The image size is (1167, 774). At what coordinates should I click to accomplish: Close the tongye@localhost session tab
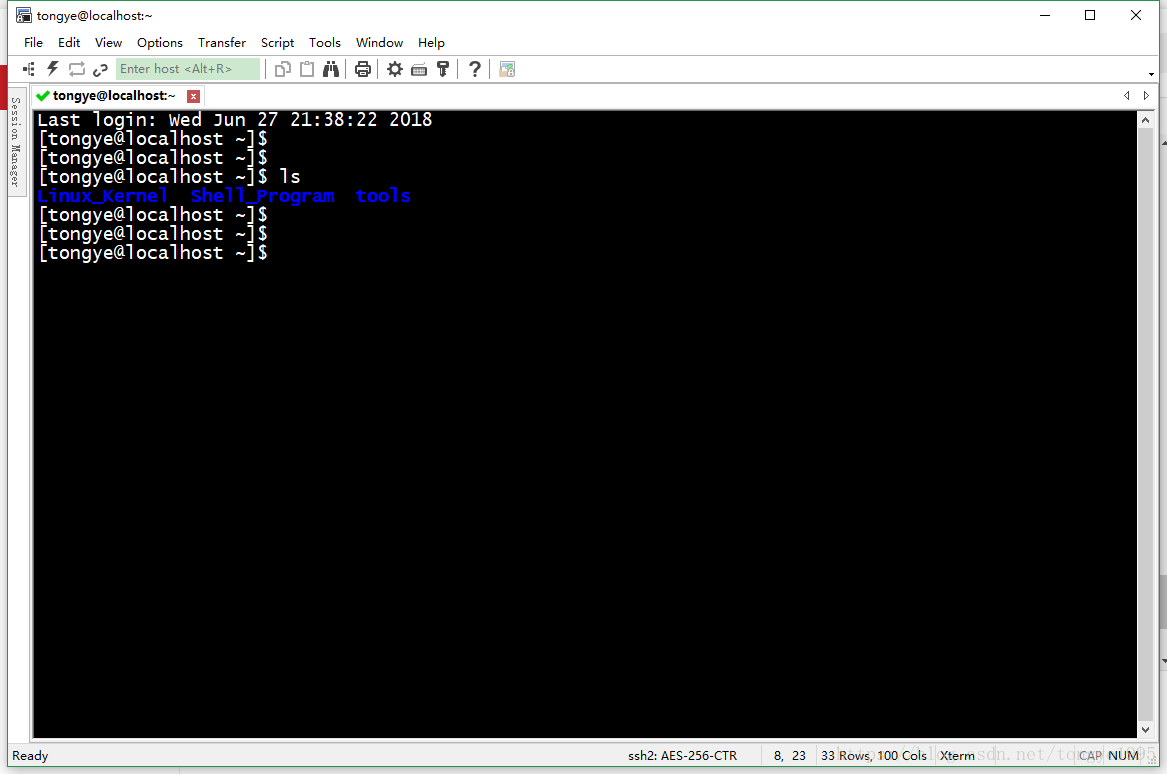point(194,96)
